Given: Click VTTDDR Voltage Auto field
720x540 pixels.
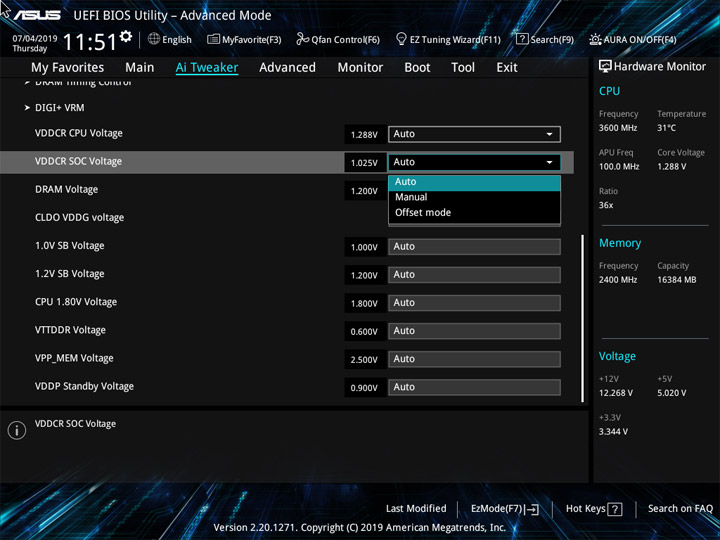Looking at the screenshot, I should [474, 331].
